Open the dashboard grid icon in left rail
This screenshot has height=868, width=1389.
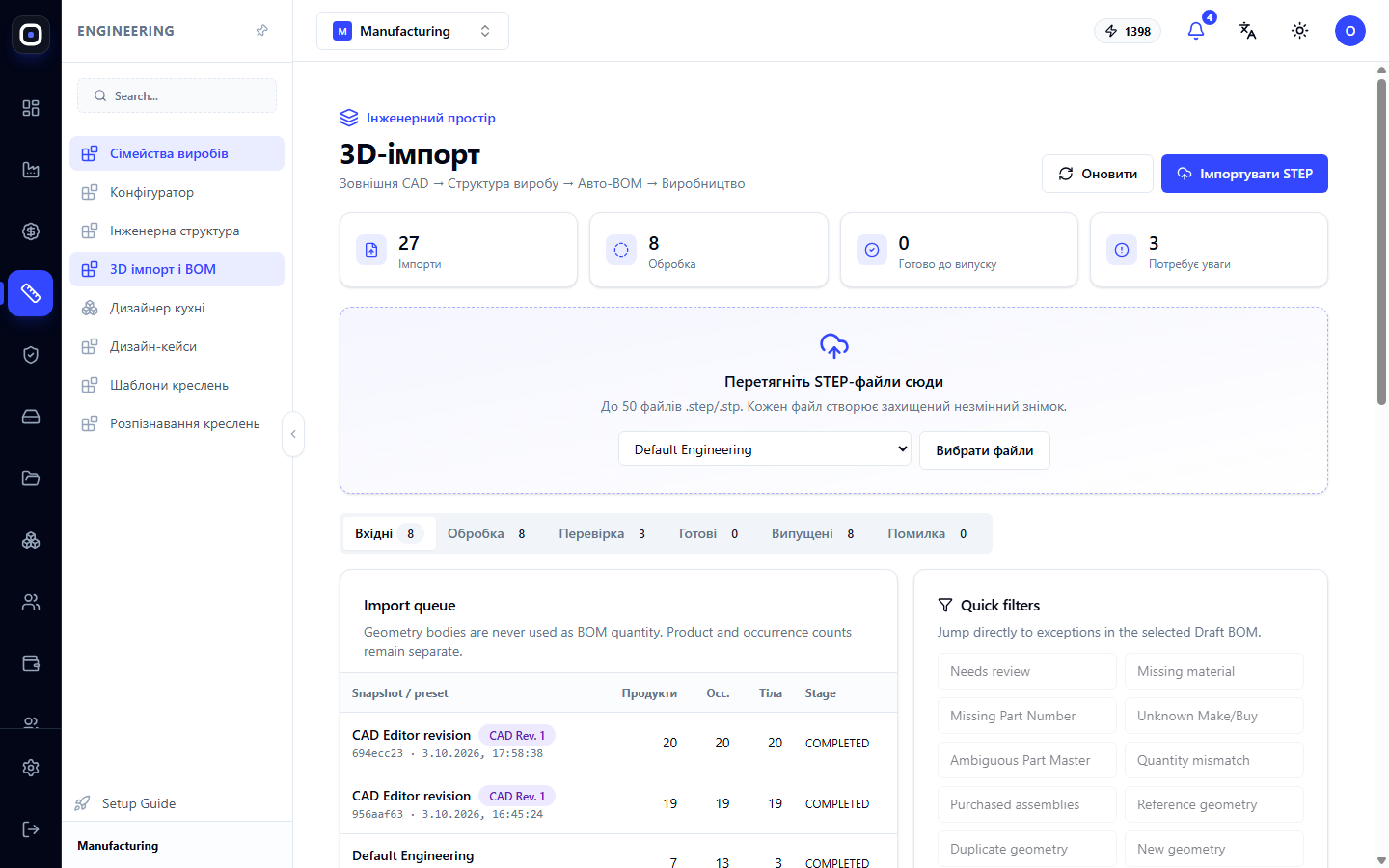tap(31, 108)
